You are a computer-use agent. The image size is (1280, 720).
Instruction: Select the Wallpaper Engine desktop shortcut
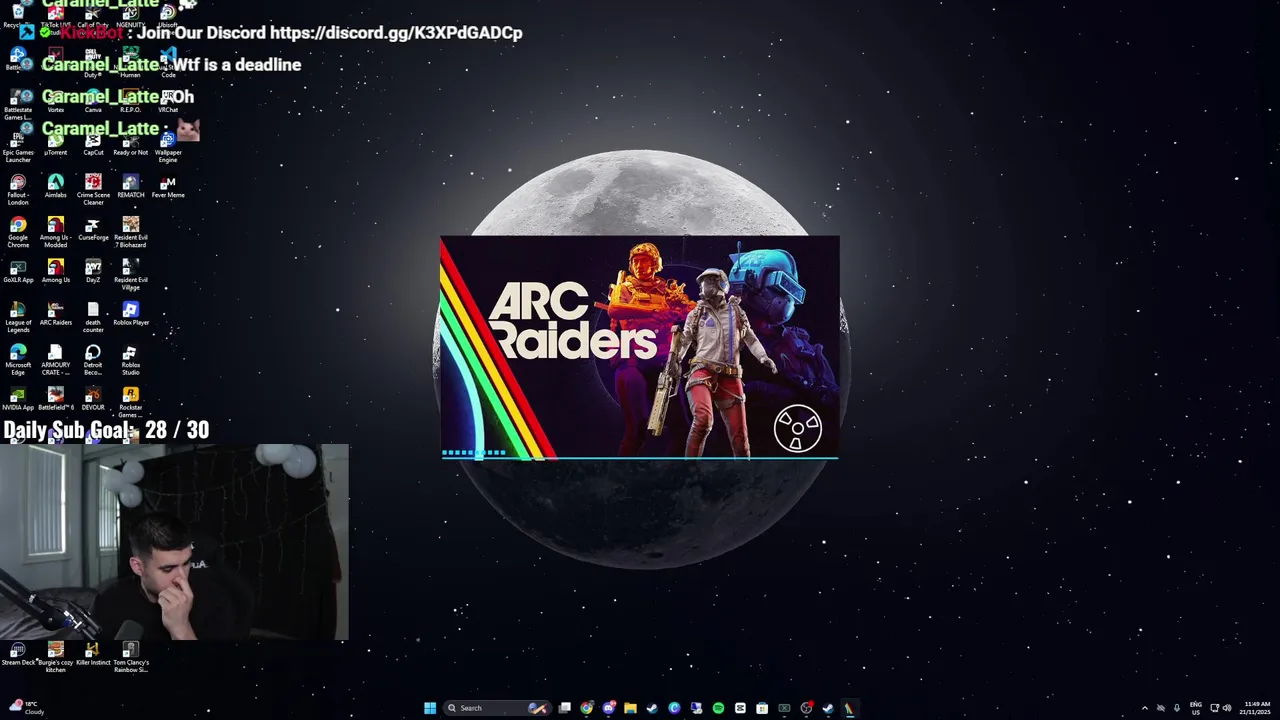168,147
